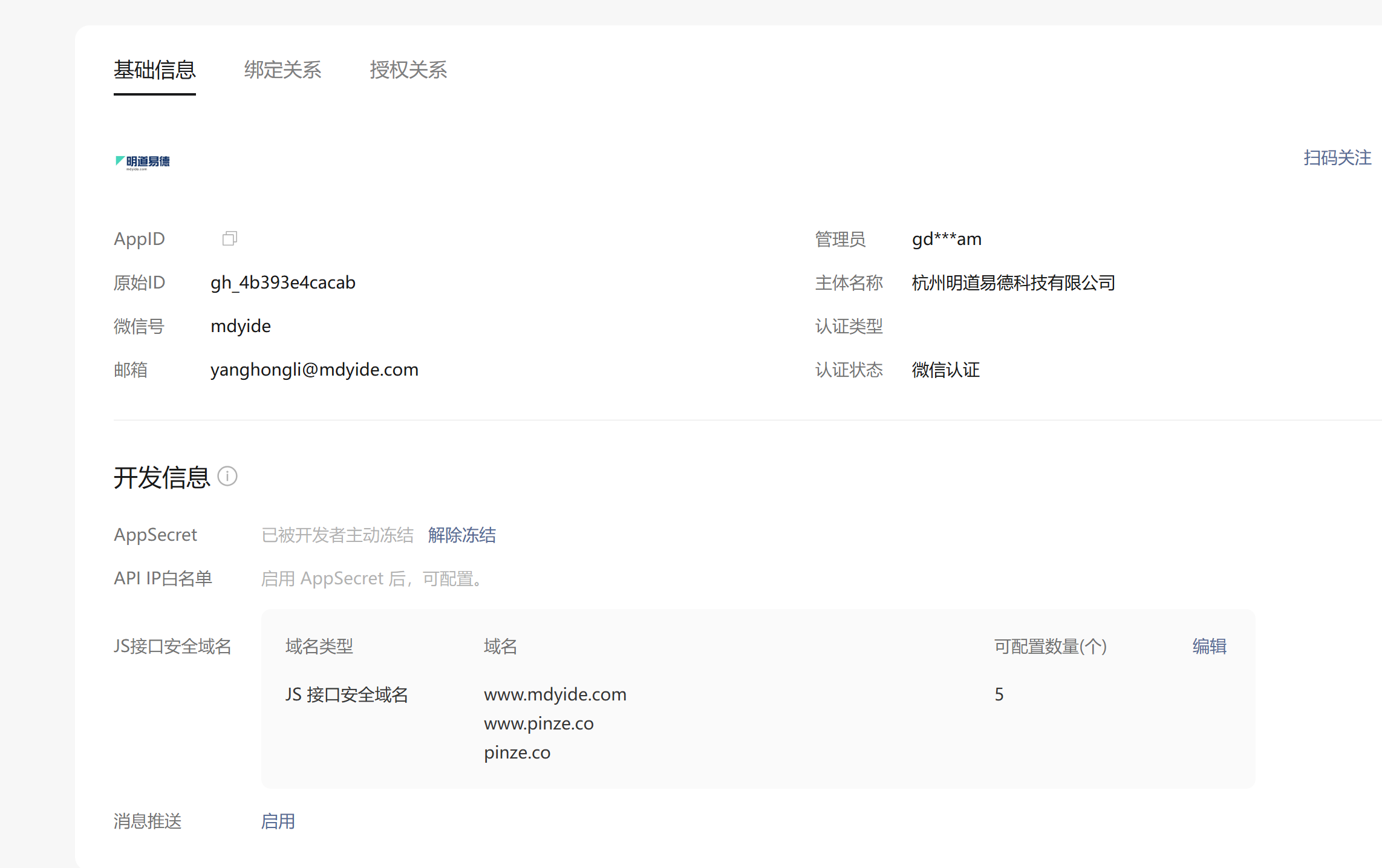Switch to the 授权关系 tab

[x=408, y=70]
